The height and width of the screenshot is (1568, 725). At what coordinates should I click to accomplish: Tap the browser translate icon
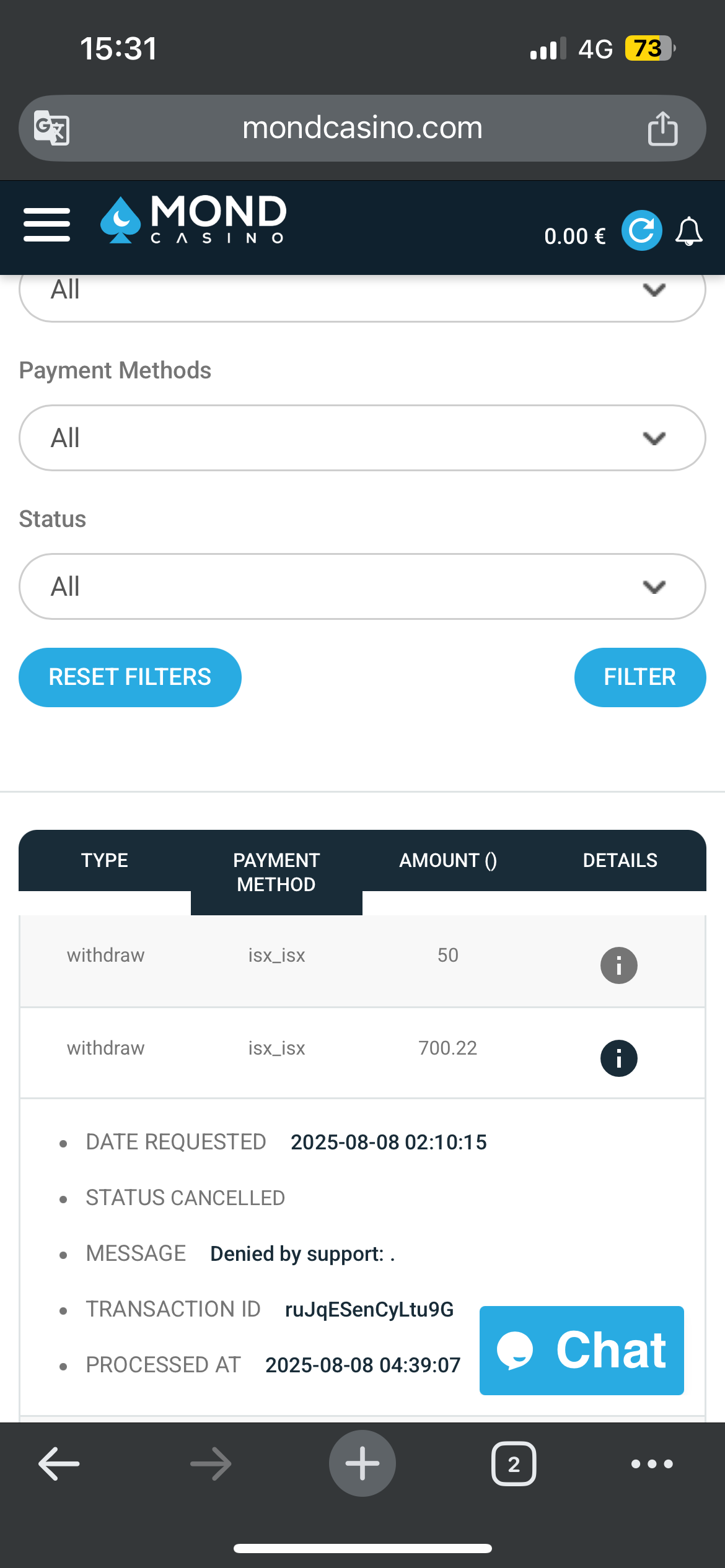click(51, 128)
